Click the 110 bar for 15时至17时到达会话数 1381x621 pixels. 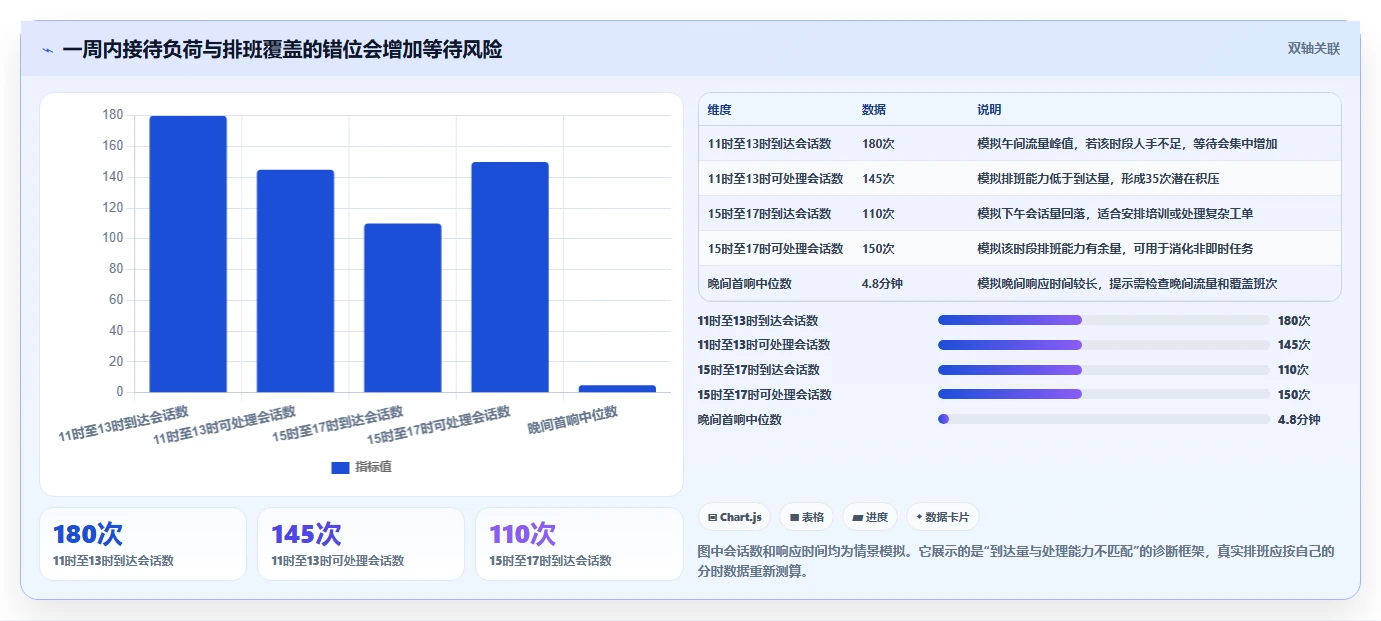point(402,308)
